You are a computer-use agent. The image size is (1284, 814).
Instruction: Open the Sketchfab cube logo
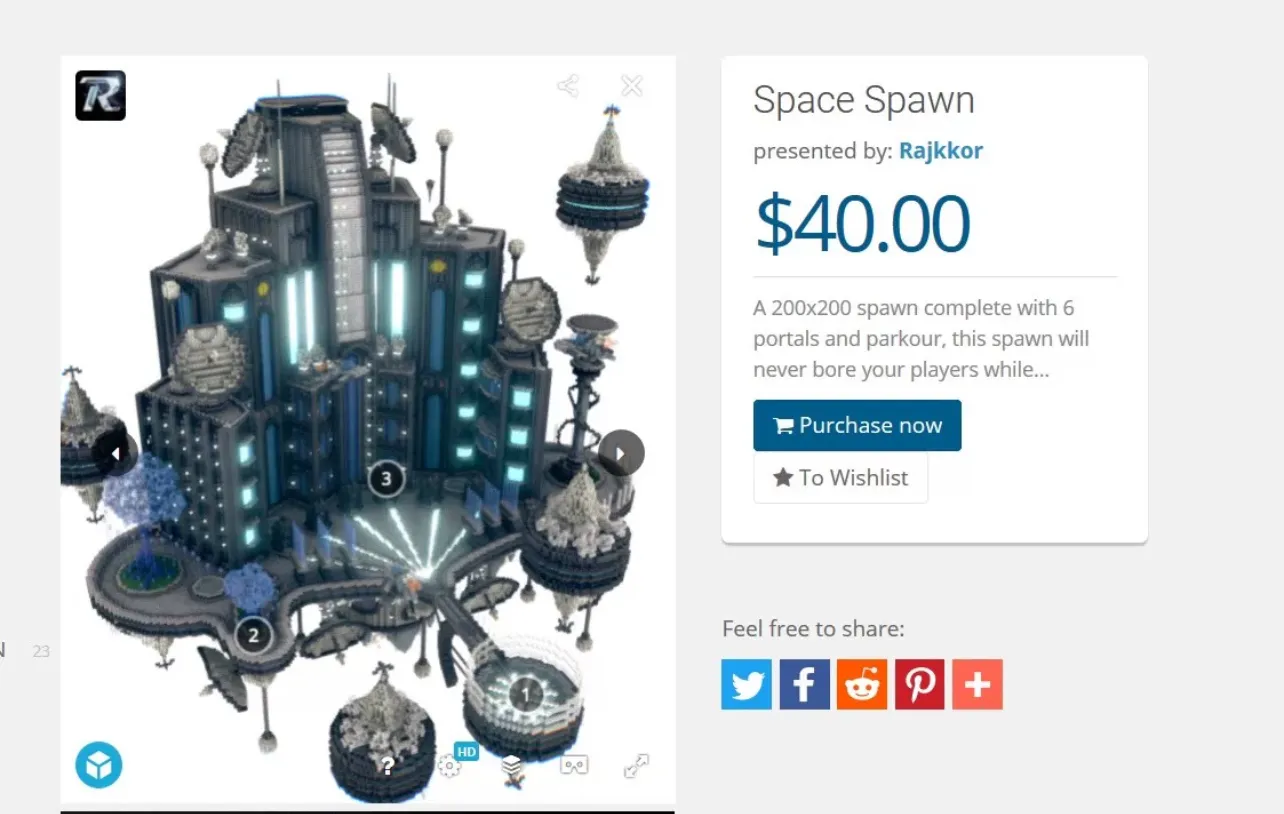(x=99, y=765)
